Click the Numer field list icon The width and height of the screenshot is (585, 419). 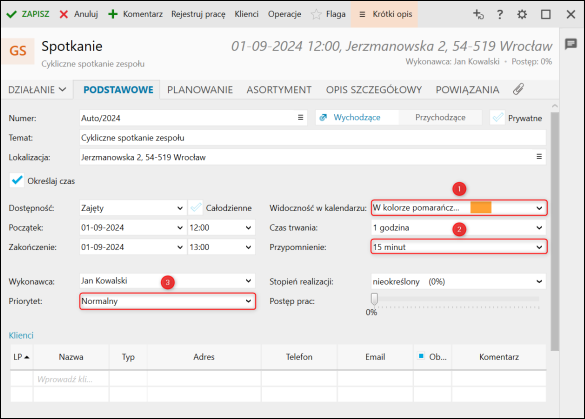(x=300, y=118)
